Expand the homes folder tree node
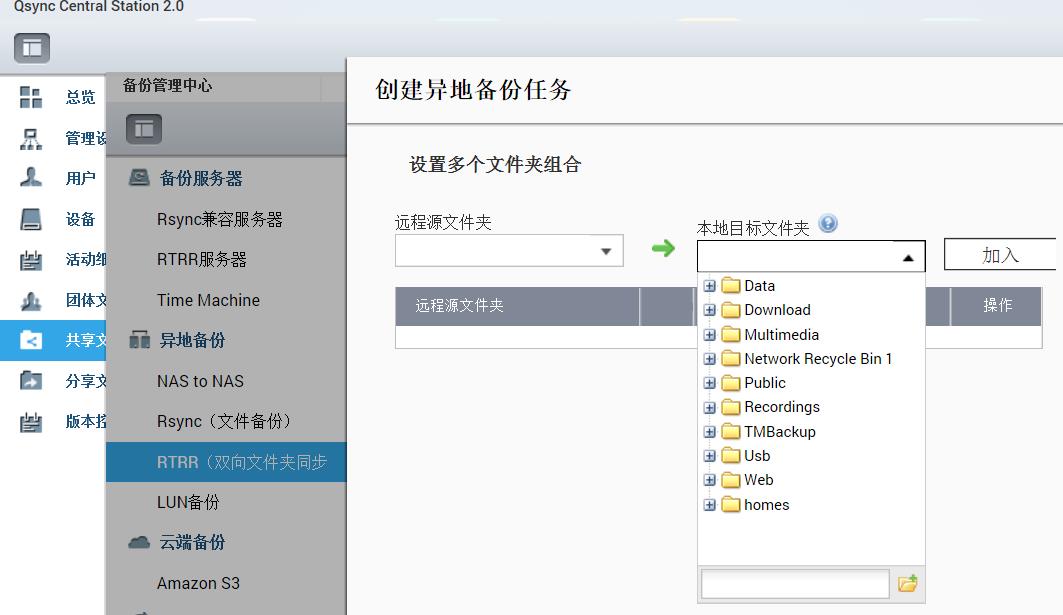This screenshot has height=615, width=1063. pyautogui.click(x=709, y=505)
